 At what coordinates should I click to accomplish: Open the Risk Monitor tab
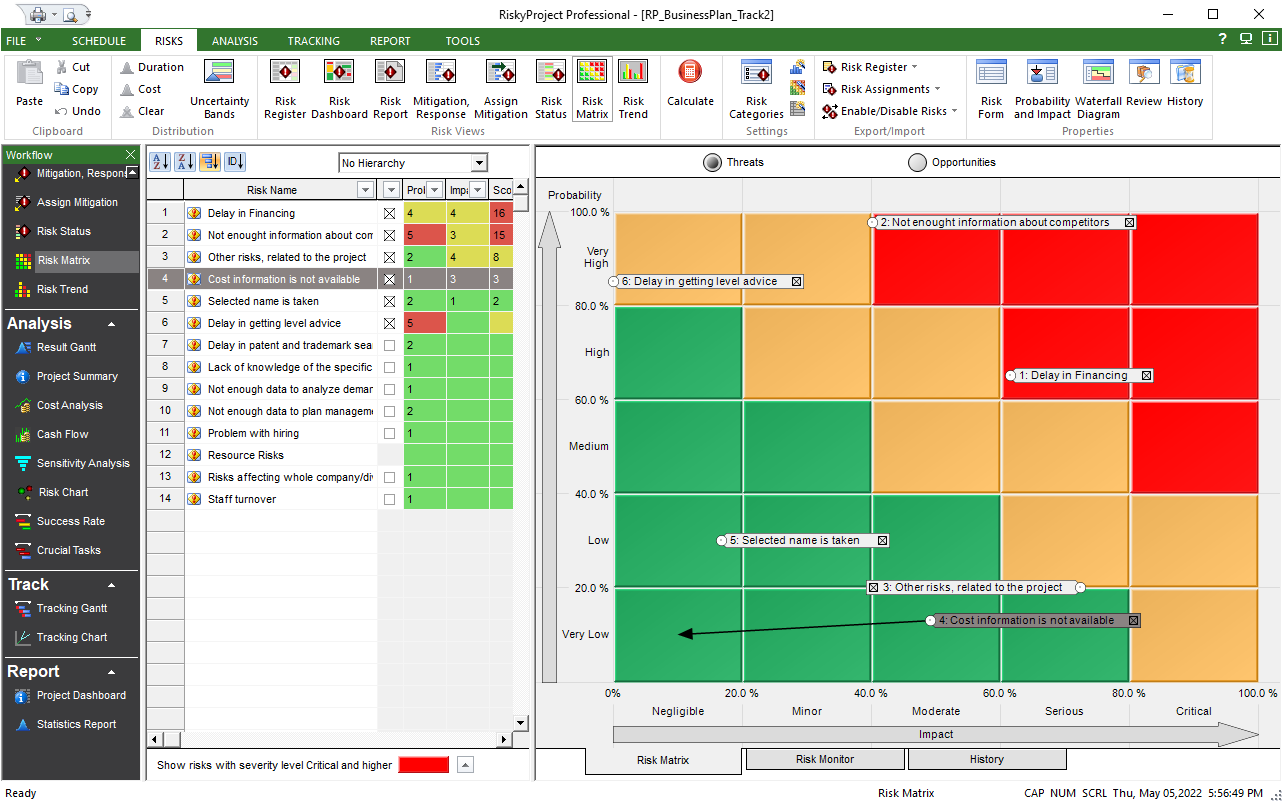click(824, 759)
